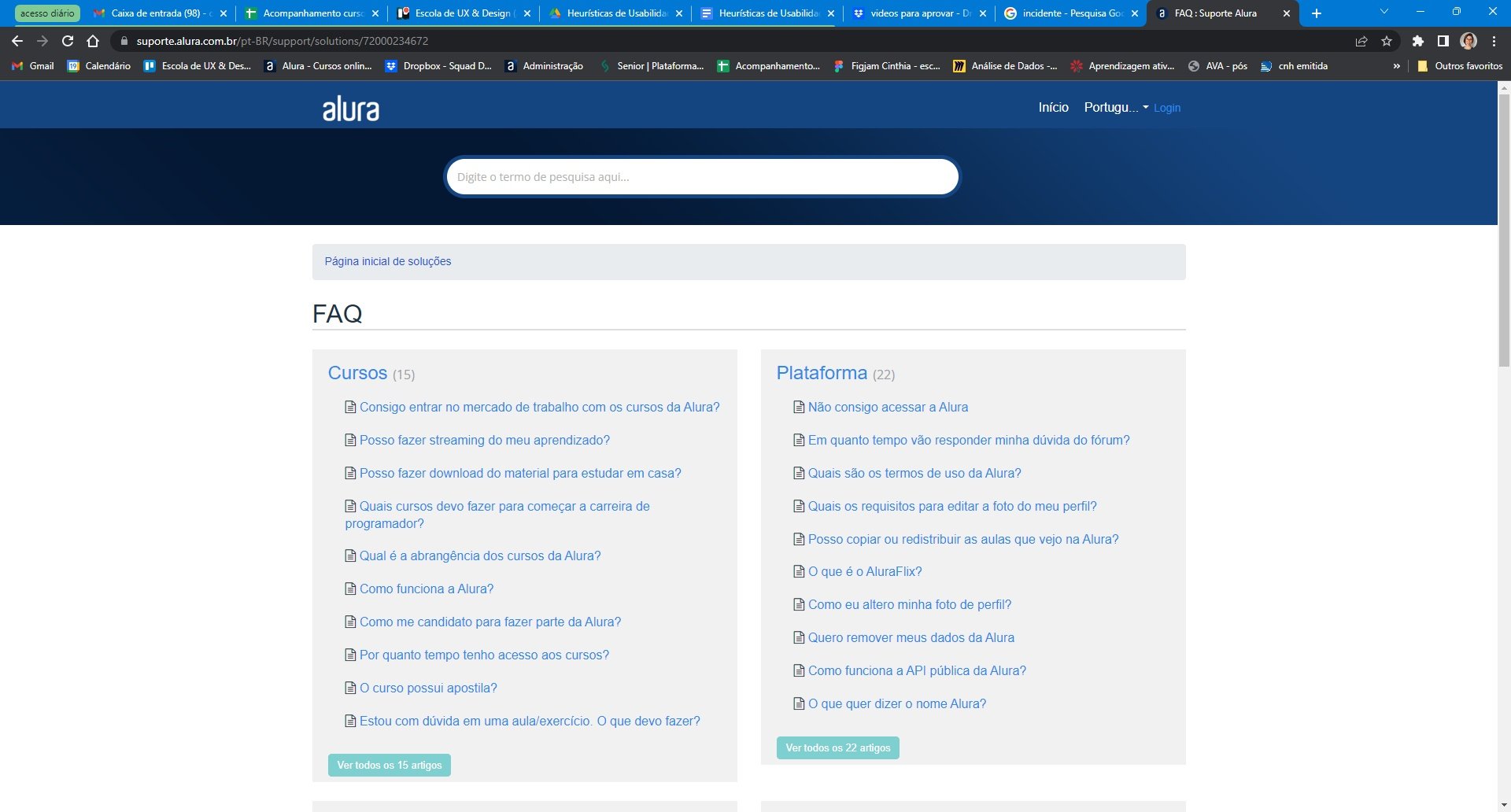Viewport: 1511px width, 812px height.
Task: Go back using the browser back arrow
Action: tap(17, 41)
